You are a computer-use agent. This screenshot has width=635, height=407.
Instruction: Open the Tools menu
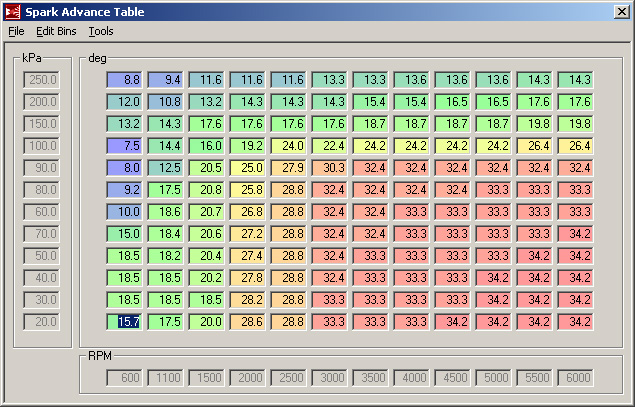101,31
